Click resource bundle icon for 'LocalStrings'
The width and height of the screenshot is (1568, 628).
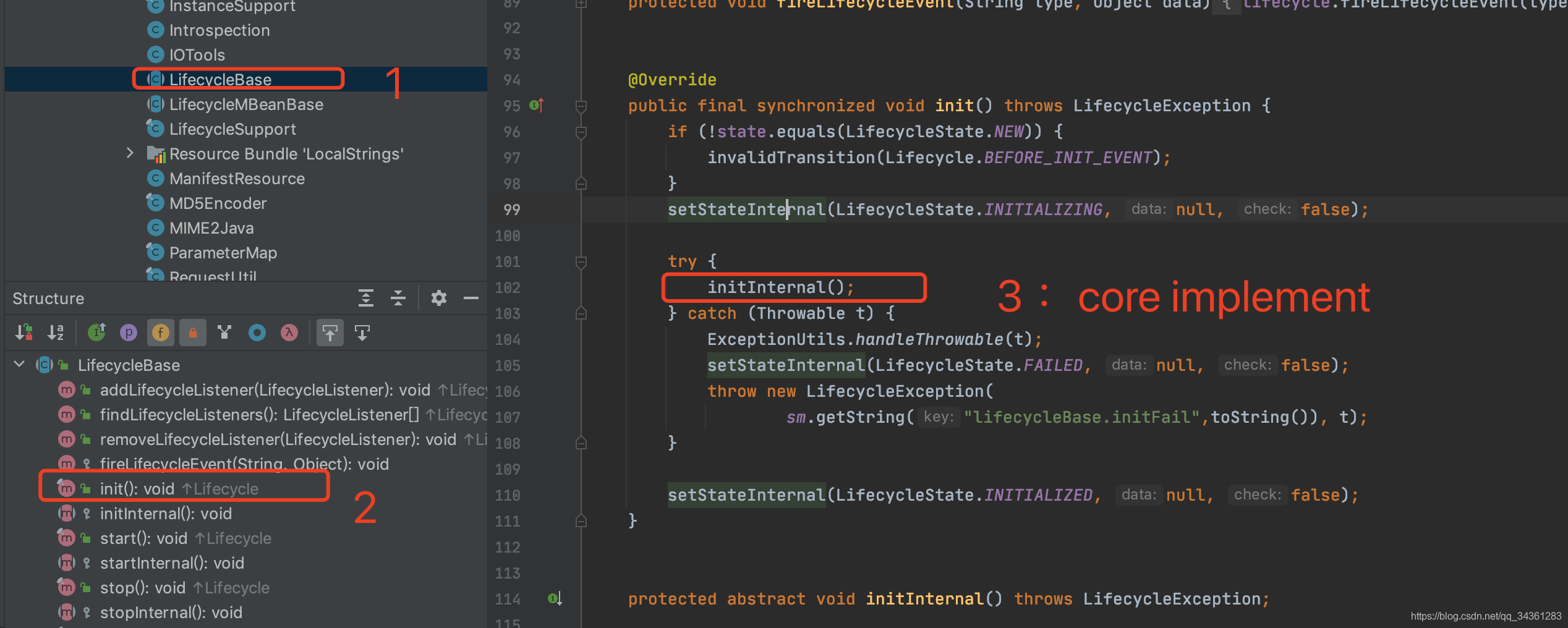[x=156, y=153]
